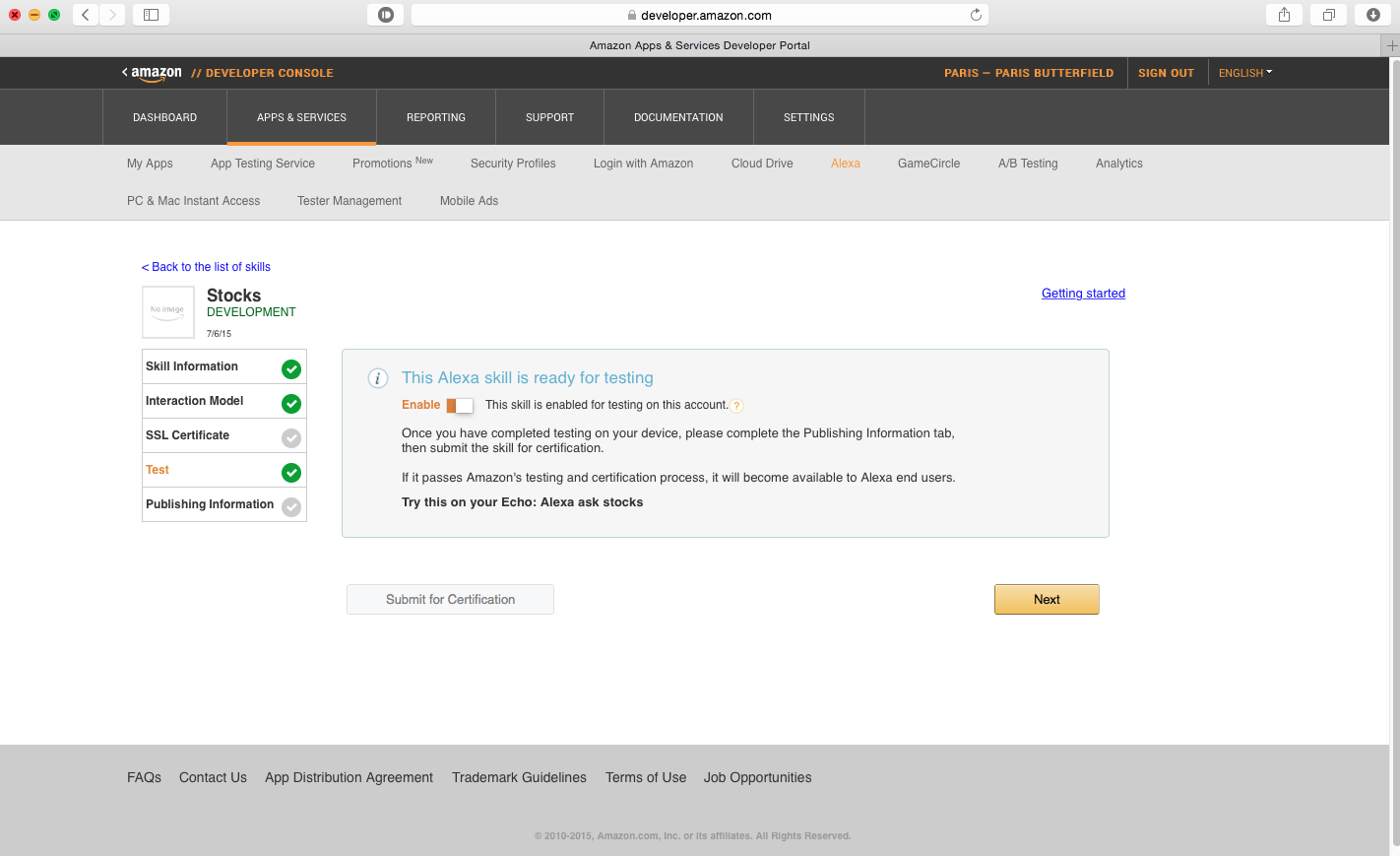Open the Safari share menu
The width and height of the screenshot is (1400, 856).
[1284, 15]
